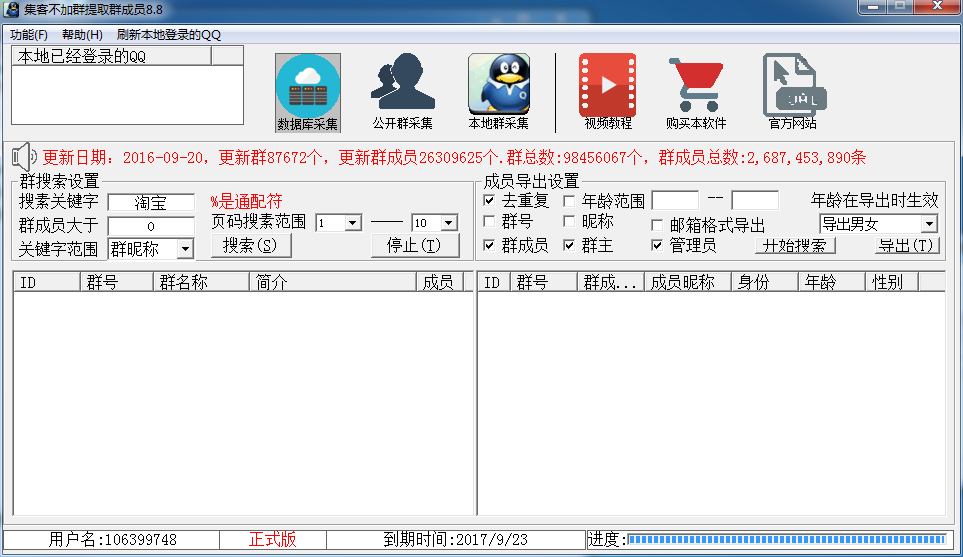The height and width of the screenshot is (557, 963).
Task: Click the app icon in title bar
Action: tap(12, 10)
